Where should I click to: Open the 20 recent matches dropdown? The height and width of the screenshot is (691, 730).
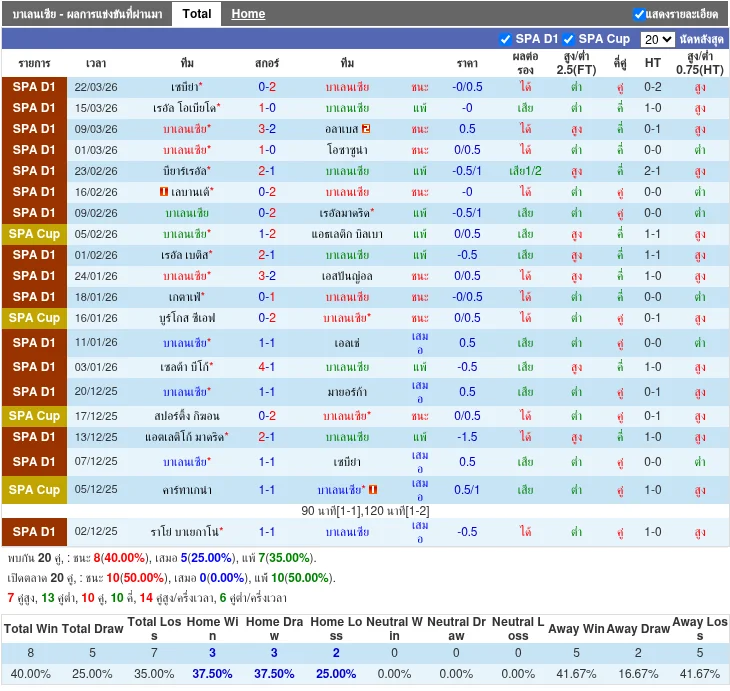click(x=657, y=39)
